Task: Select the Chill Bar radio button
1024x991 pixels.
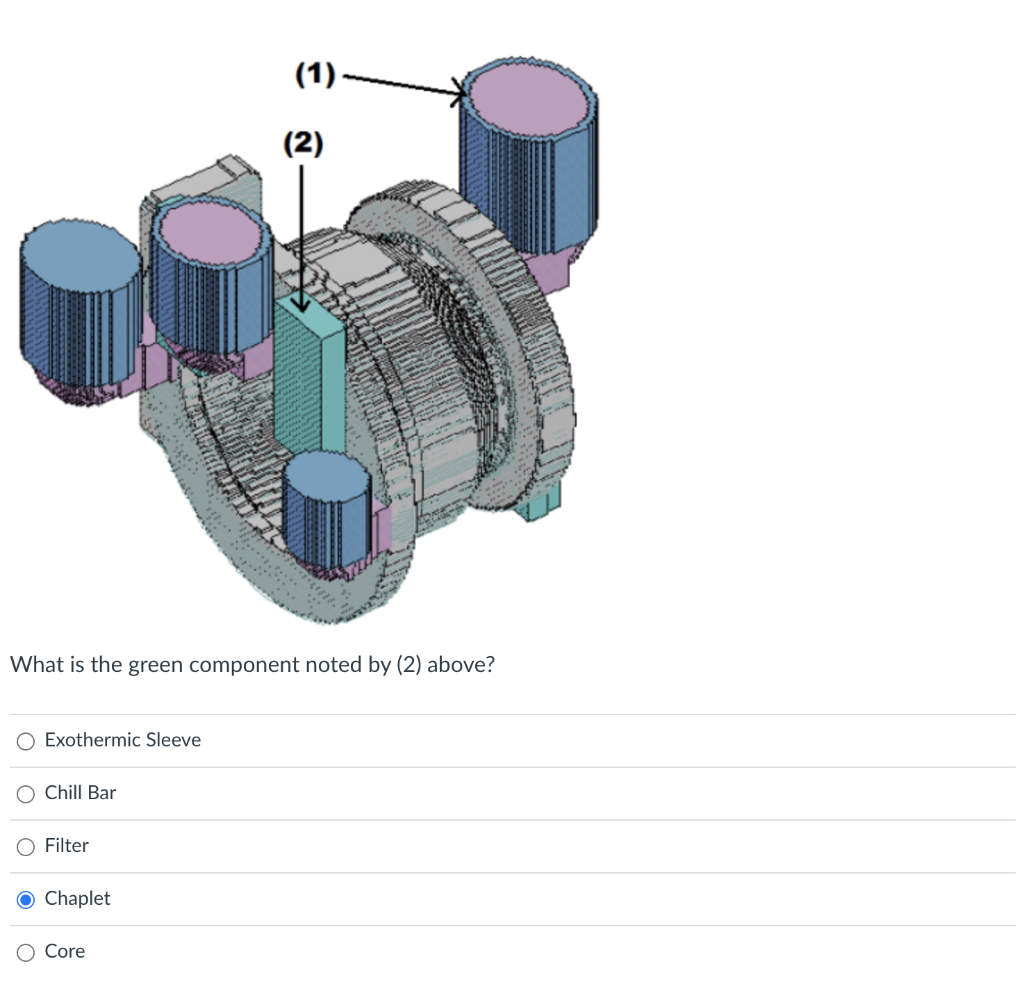Action: coord(25,794)
